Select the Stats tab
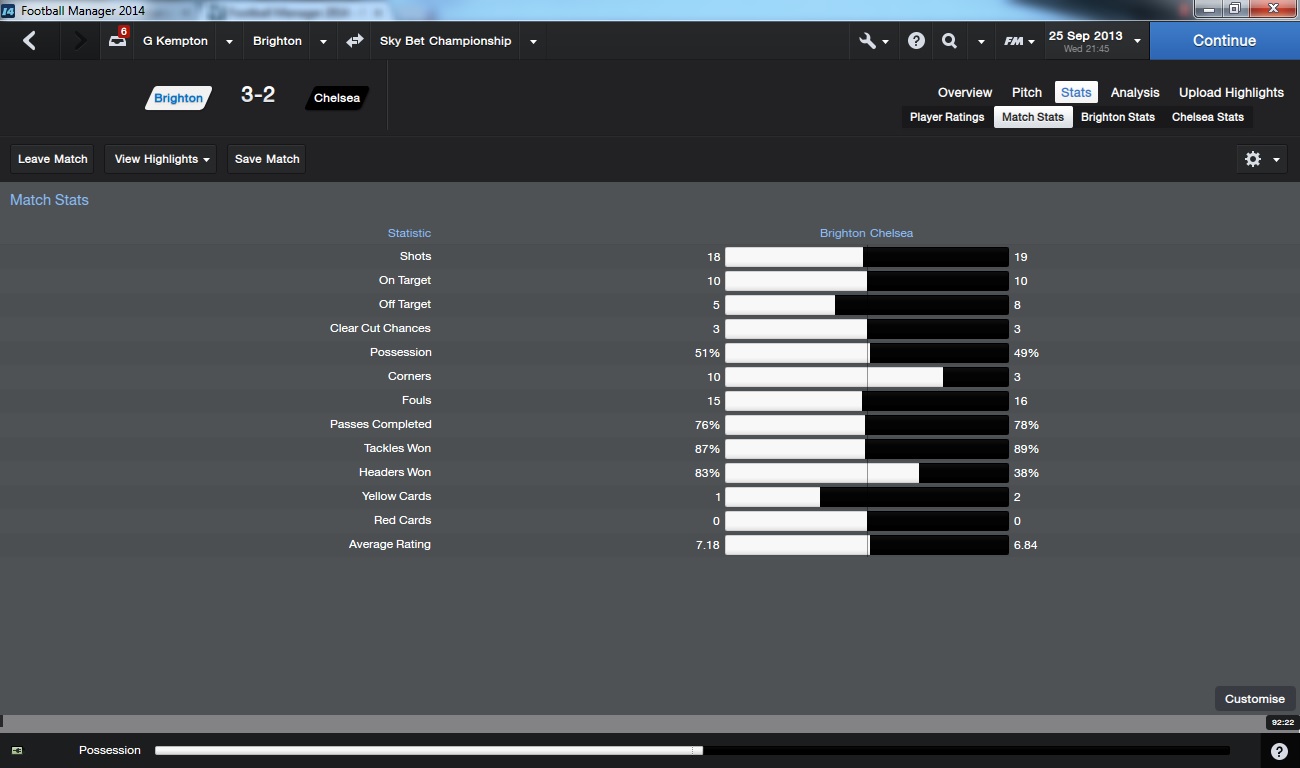The image size is (1300, 768). (1076, 92)
